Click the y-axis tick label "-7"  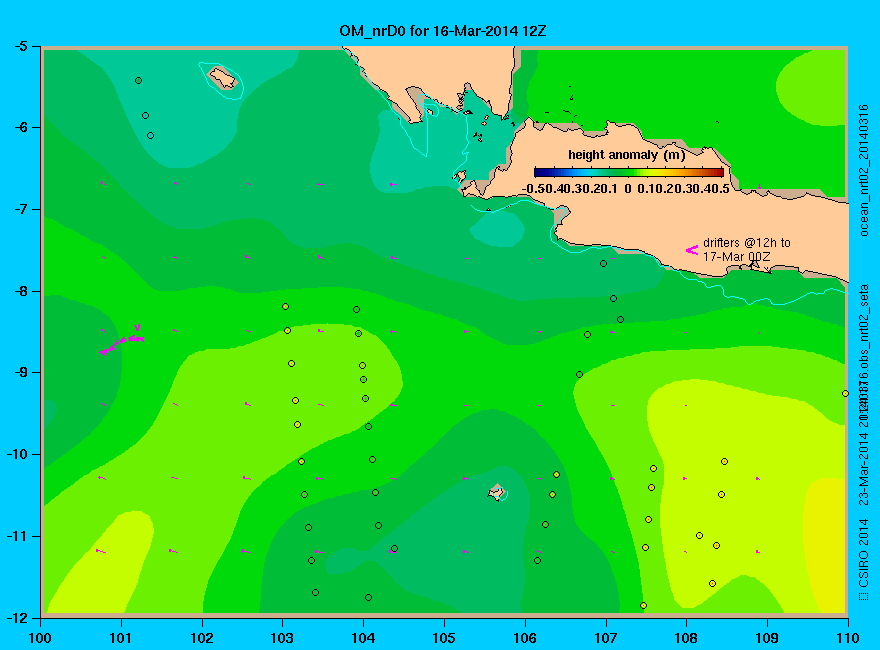point(21,209)
